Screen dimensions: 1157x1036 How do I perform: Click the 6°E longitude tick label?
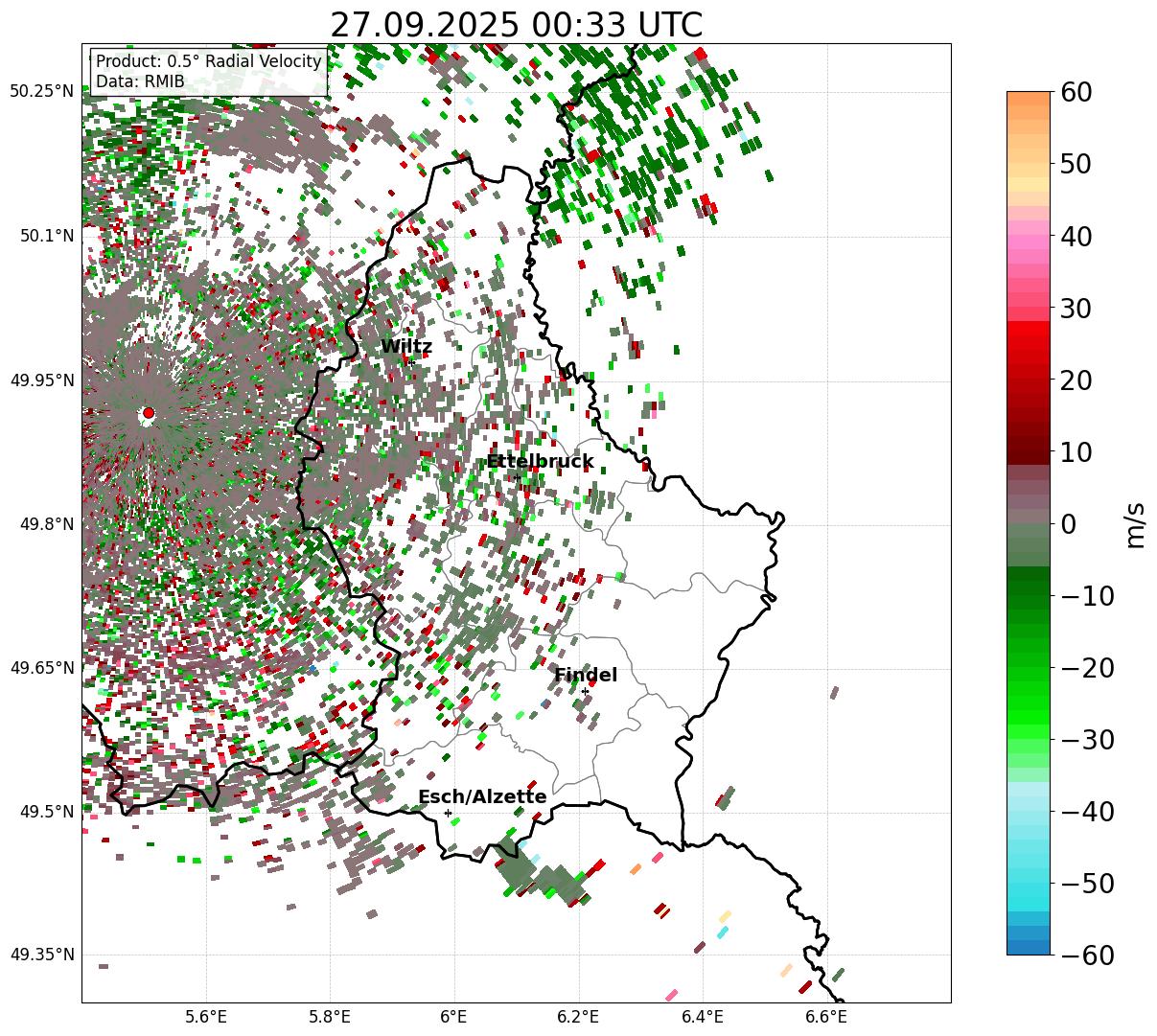coord(454,1017)
